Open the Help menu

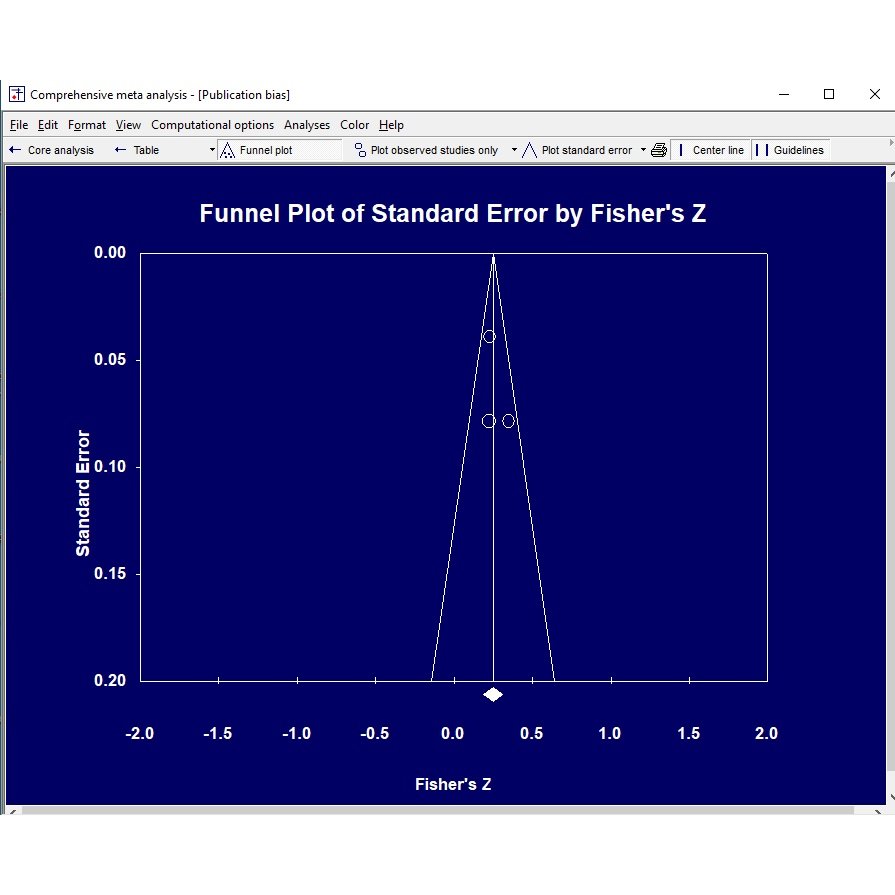pyautogui.click(x=391, y=125)
